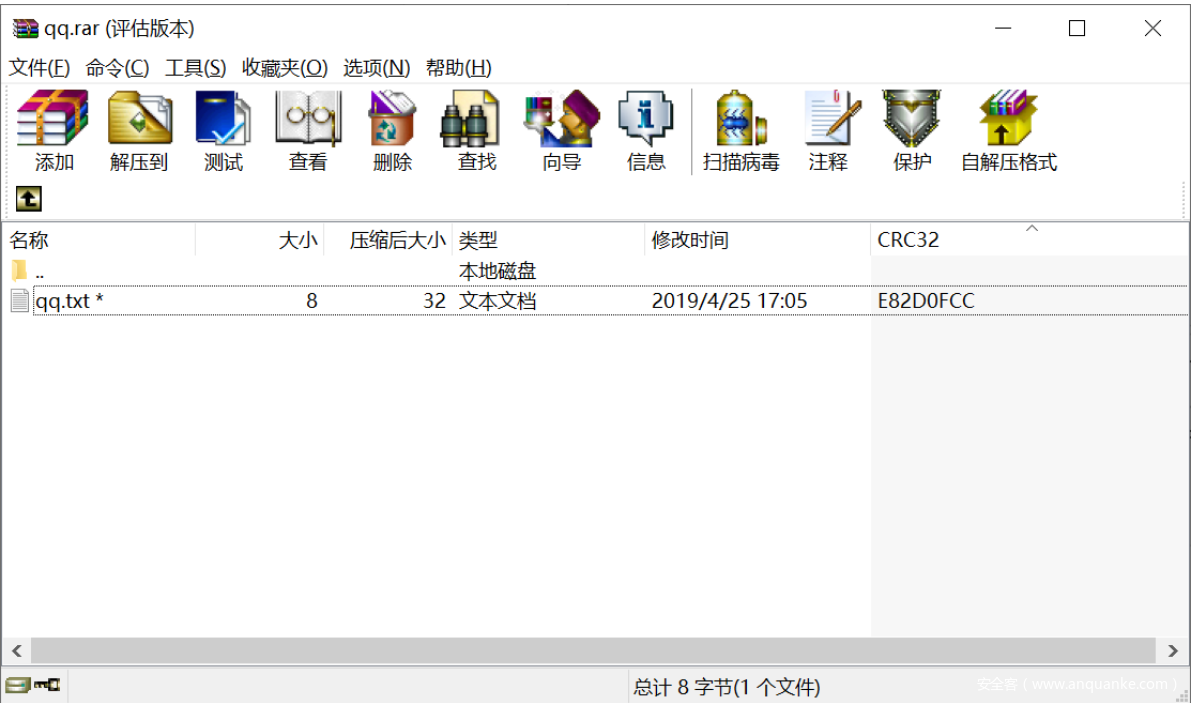The height and width of the screenshot is (703, 1193).
Task: Click the Delete (删除) toolbar icon
Action: click(x=392, y=129)
